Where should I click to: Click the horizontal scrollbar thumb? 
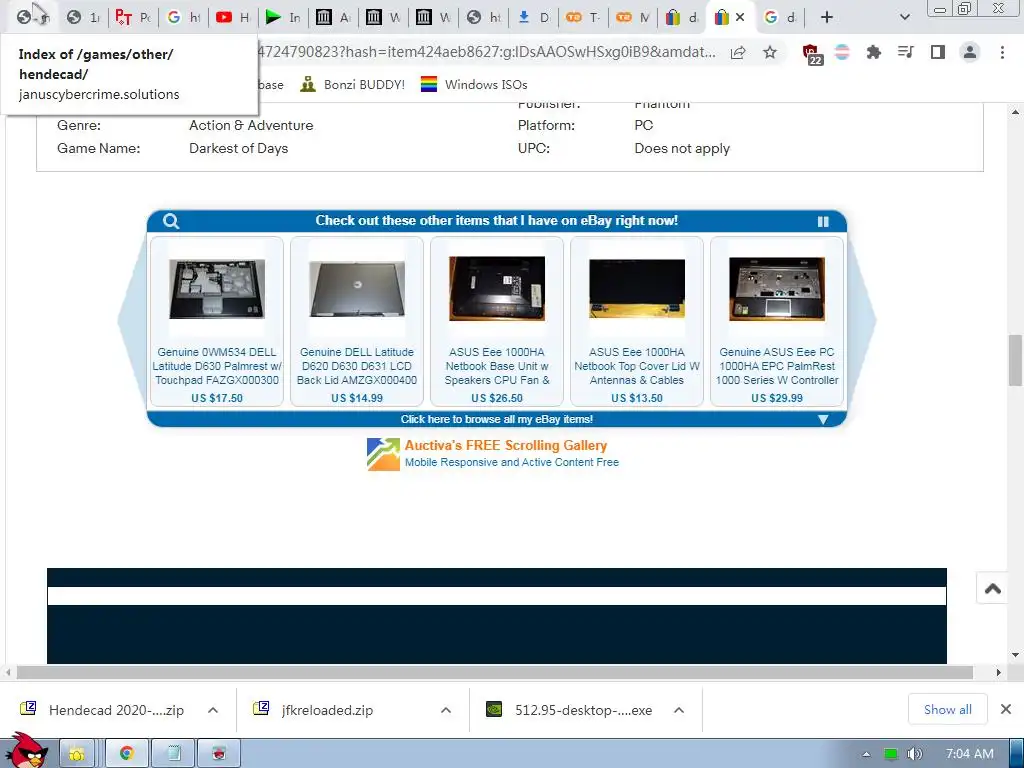tap(495, 672)
